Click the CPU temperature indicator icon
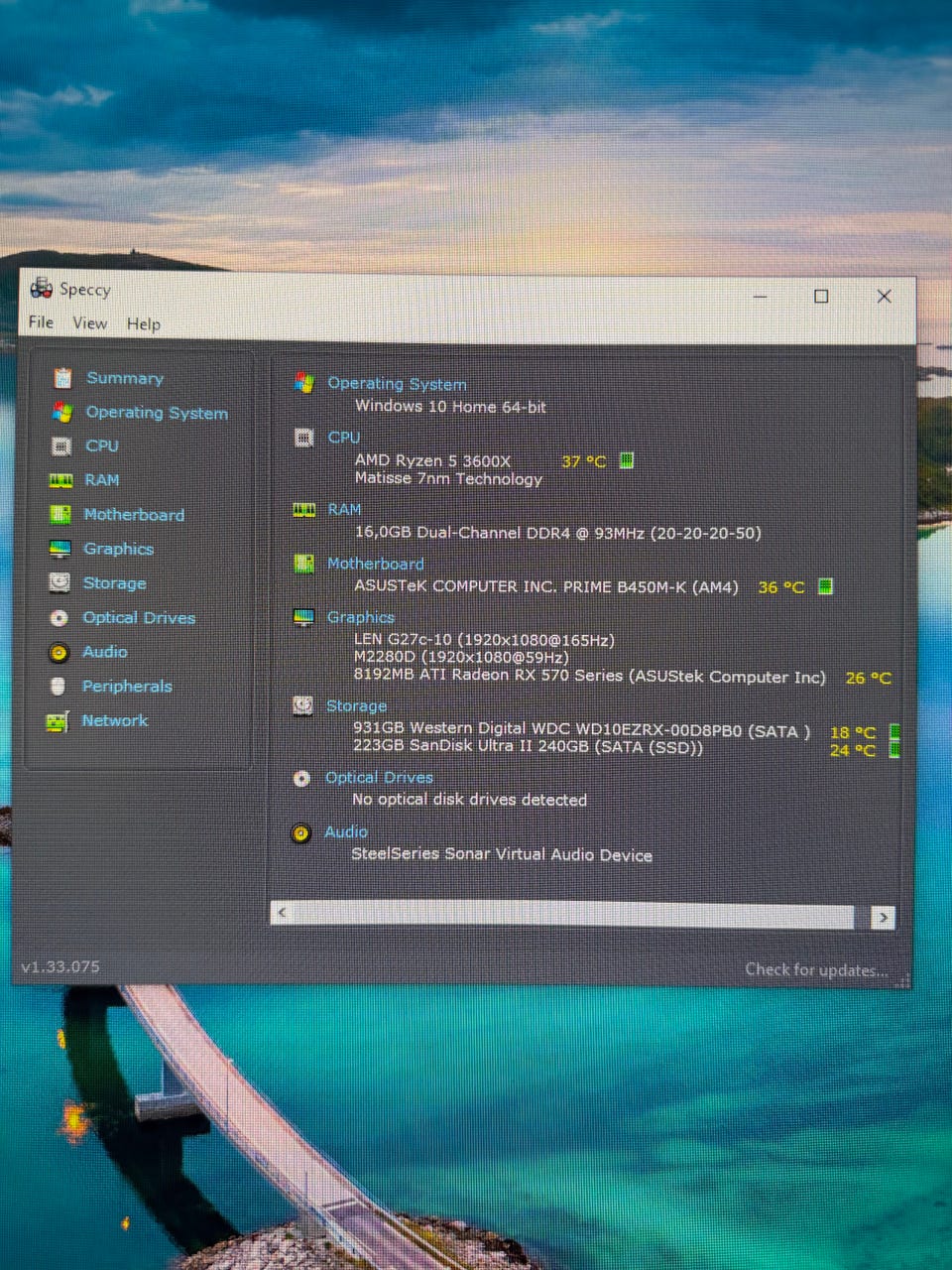 coord(627,460)
